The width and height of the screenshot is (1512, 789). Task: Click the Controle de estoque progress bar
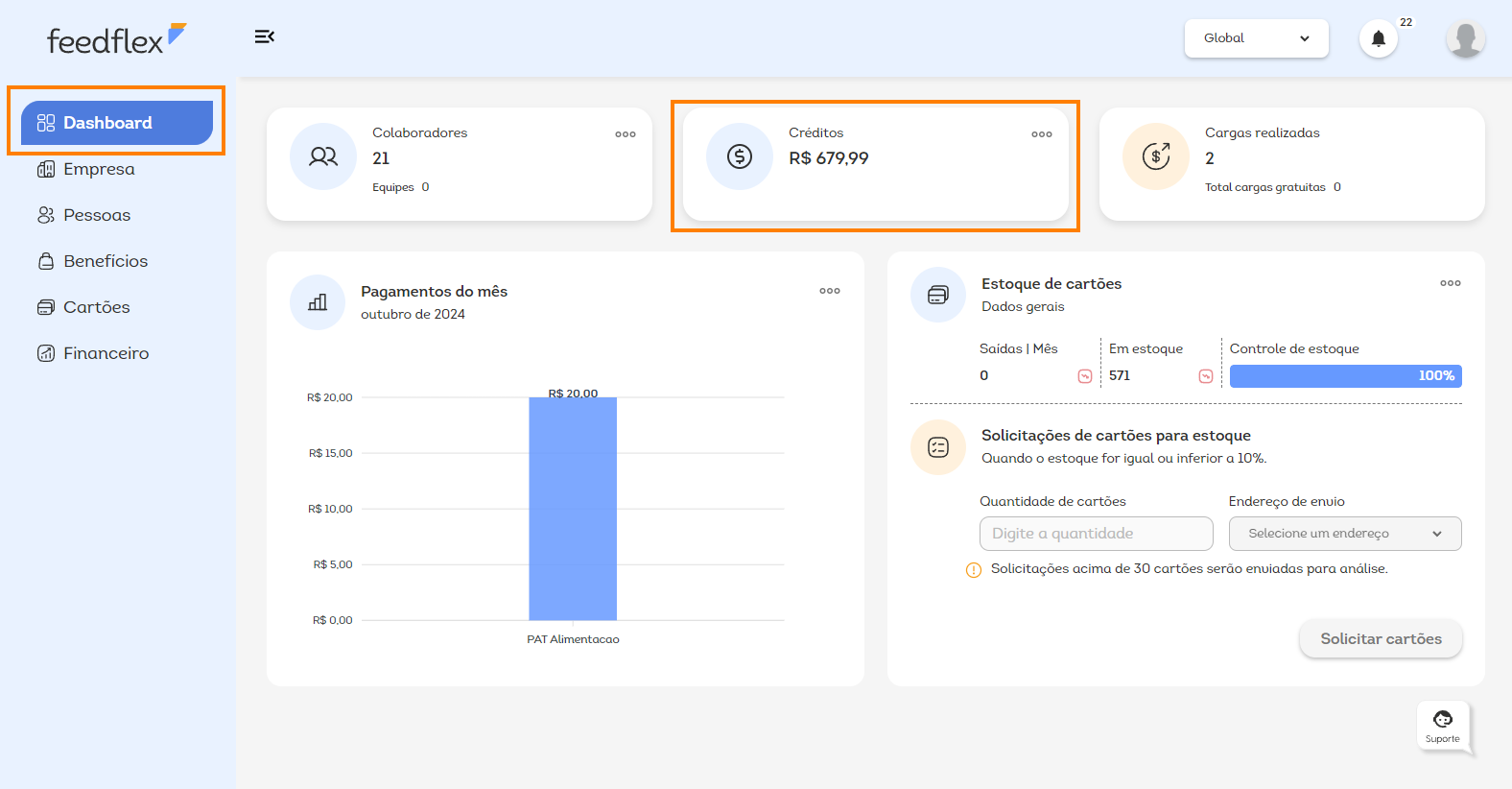(1345, 376)
